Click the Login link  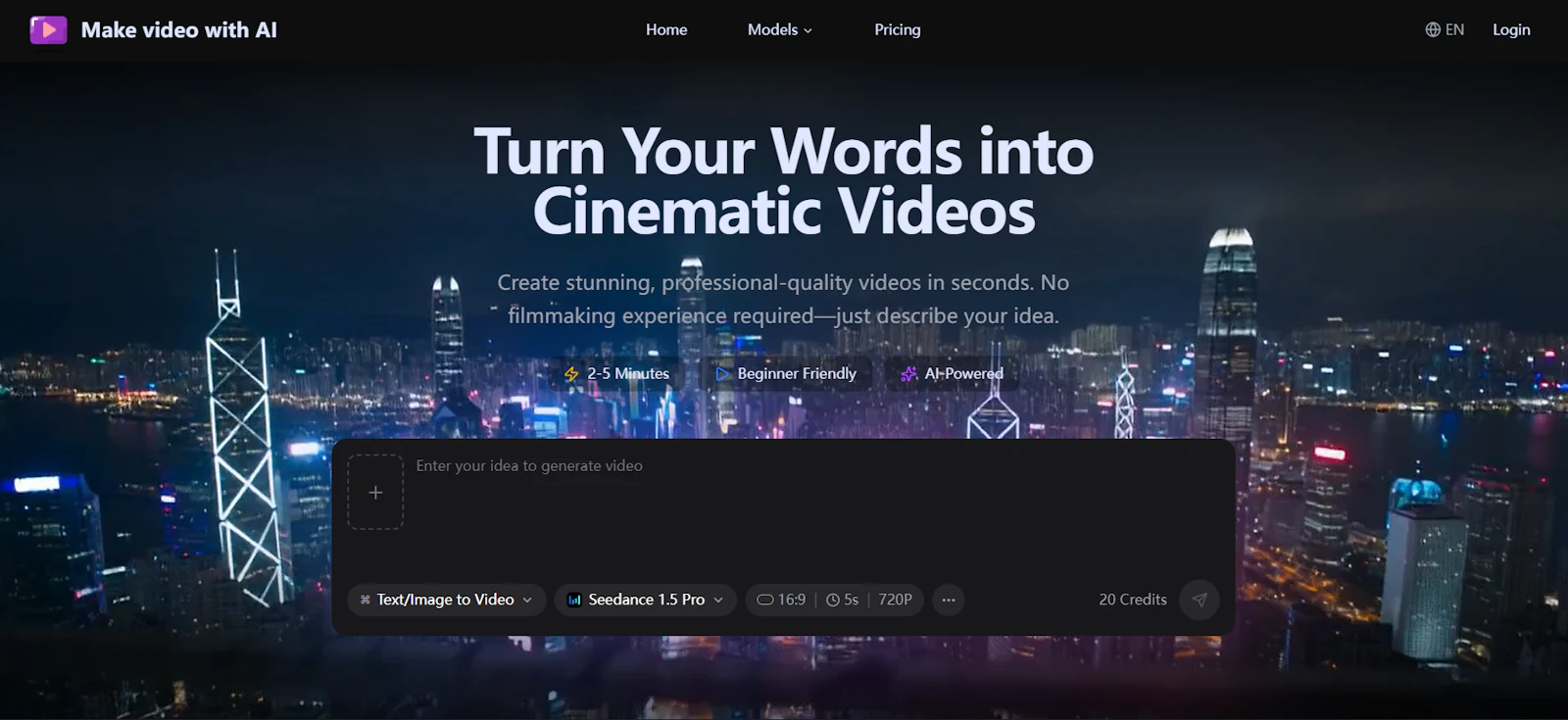click(x=1511, y=29)
